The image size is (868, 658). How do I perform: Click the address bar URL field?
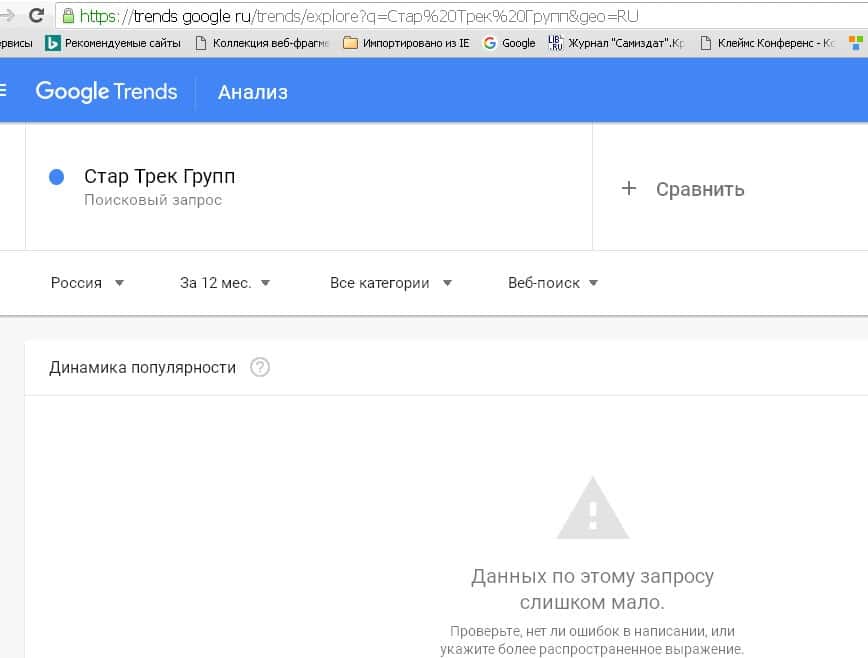click(x=462, y=16)
